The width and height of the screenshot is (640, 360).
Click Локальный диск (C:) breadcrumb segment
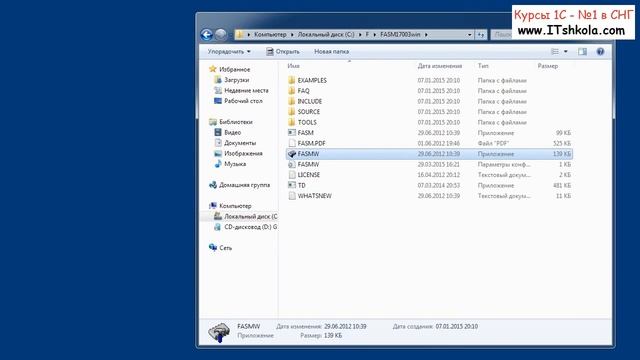326,35
